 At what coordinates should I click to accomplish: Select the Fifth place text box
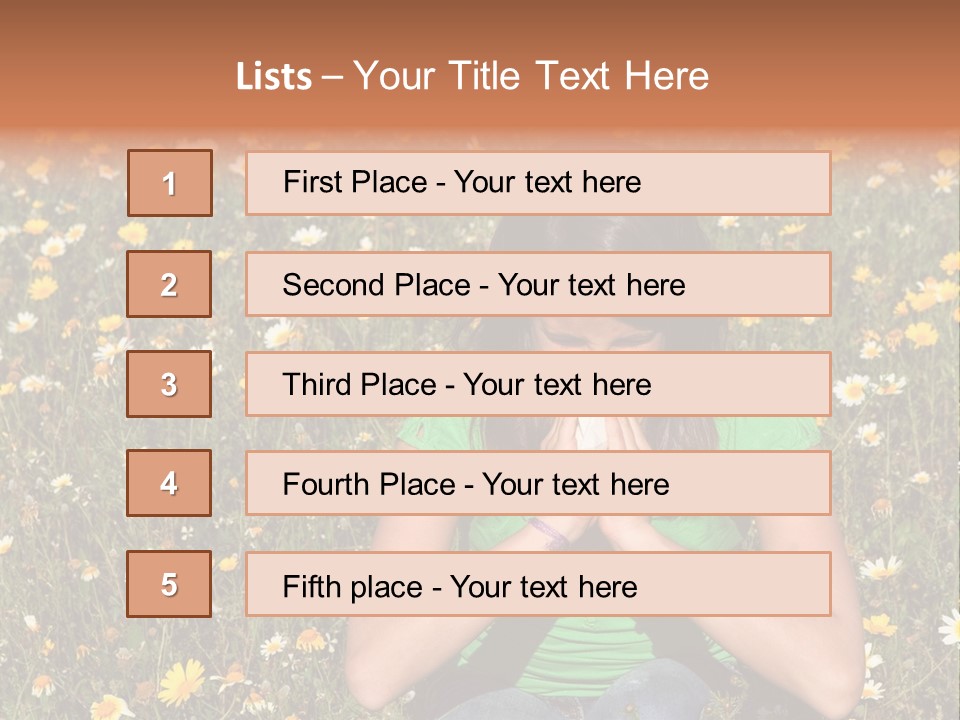[x=538, y=584]
